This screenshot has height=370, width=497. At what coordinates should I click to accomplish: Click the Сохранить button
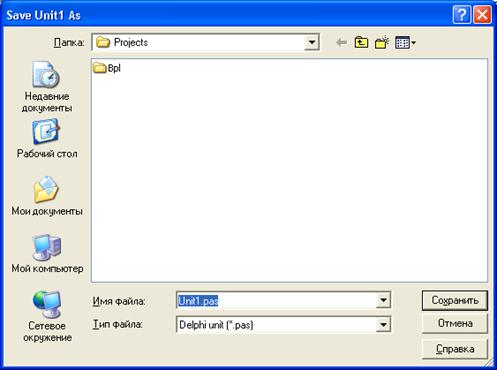(455, 300)
